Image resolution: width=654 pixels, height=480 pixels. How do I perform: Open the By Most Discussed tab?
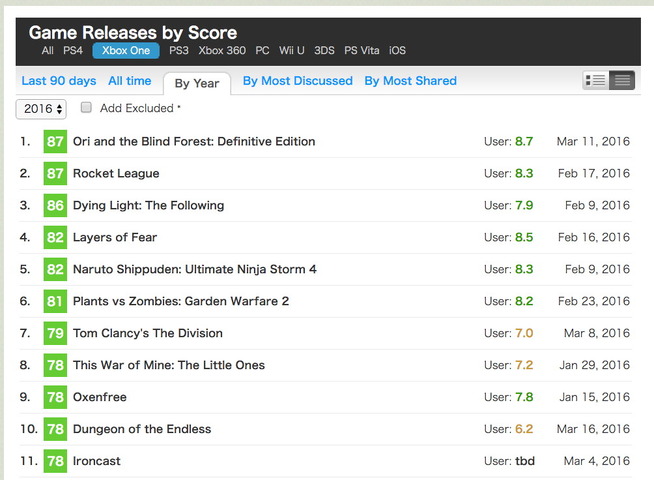click(x=298, y=81)
